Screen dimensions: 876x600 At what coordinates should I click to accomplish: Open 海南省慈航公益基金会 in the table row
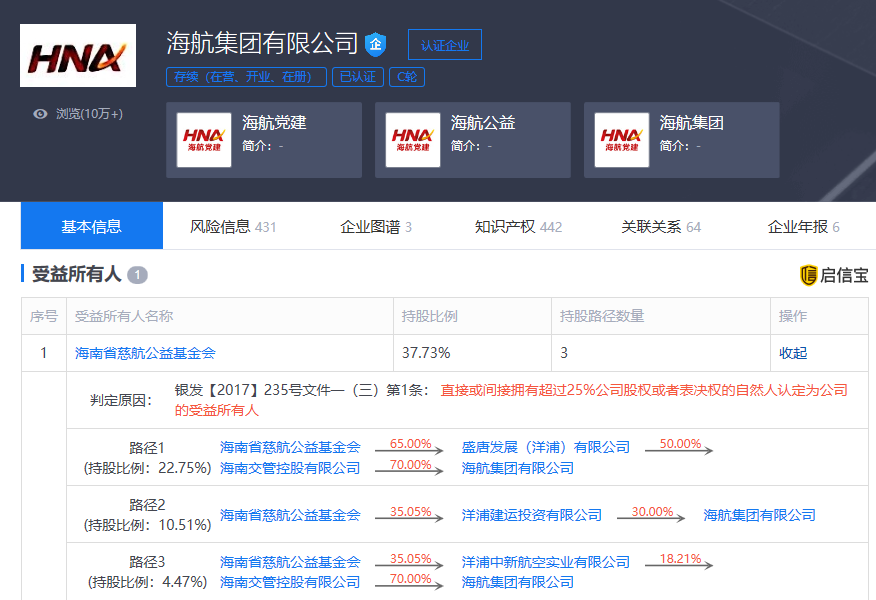145,353
